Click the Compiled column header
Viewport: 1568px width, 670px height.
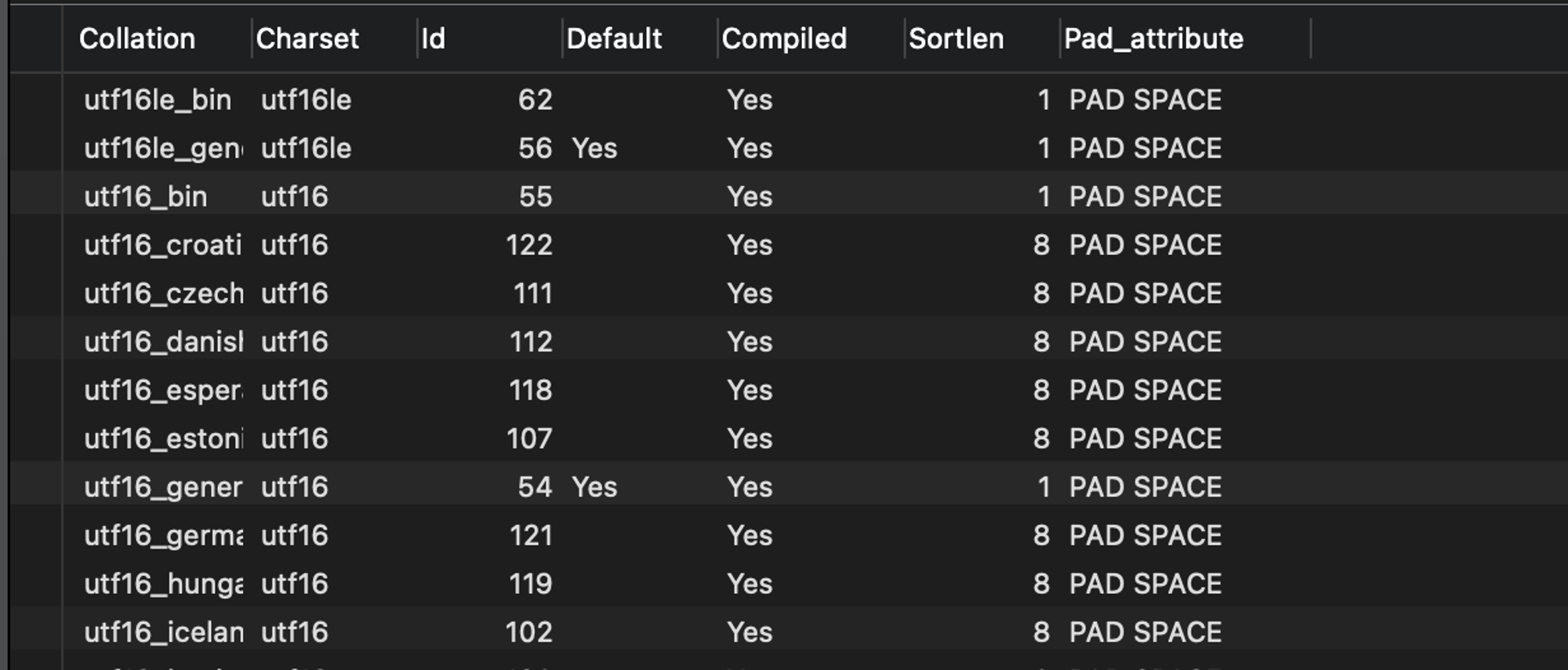tap(784, 38)
